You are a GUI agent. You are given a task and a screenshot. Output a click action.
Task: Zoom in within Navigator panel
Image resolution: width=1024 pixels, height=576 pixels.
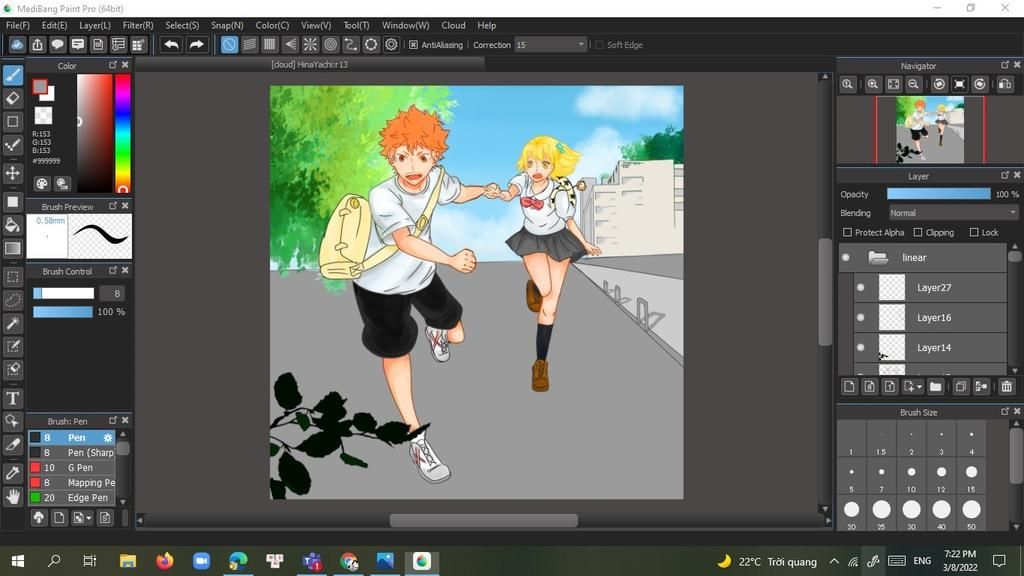pos(872,84)
